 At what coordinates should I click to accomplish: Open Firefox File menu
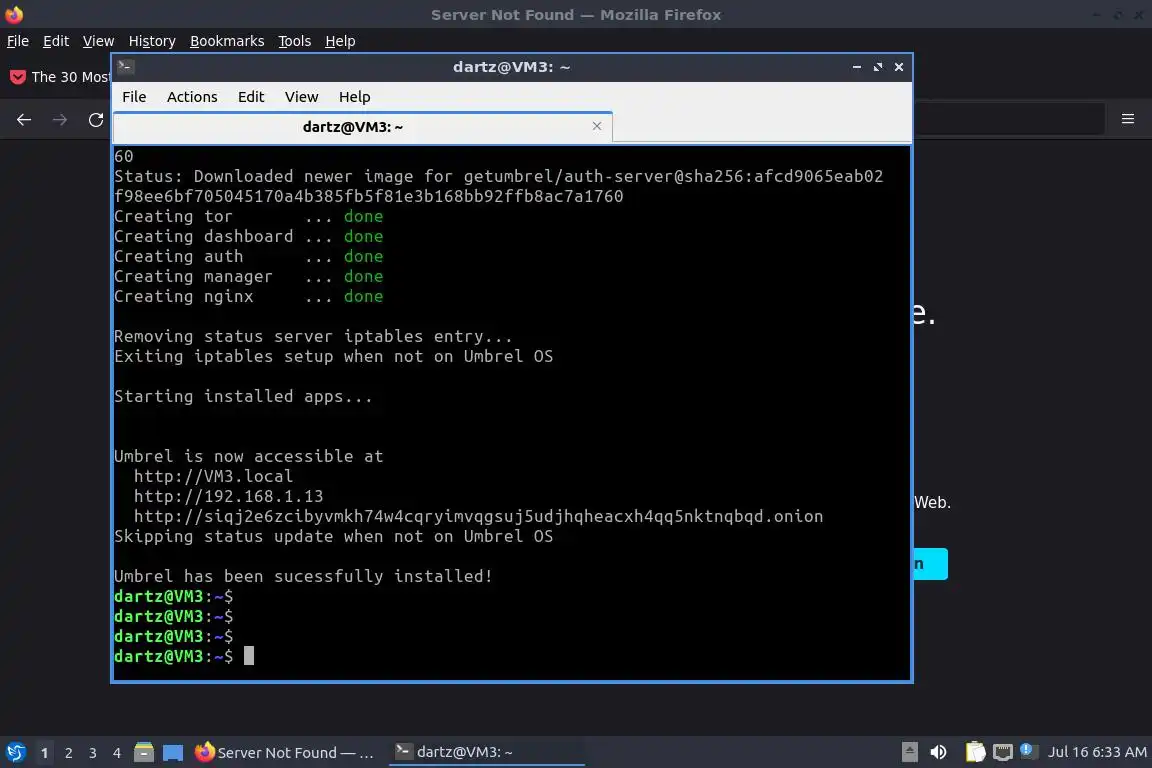click(x=18, y=41)
